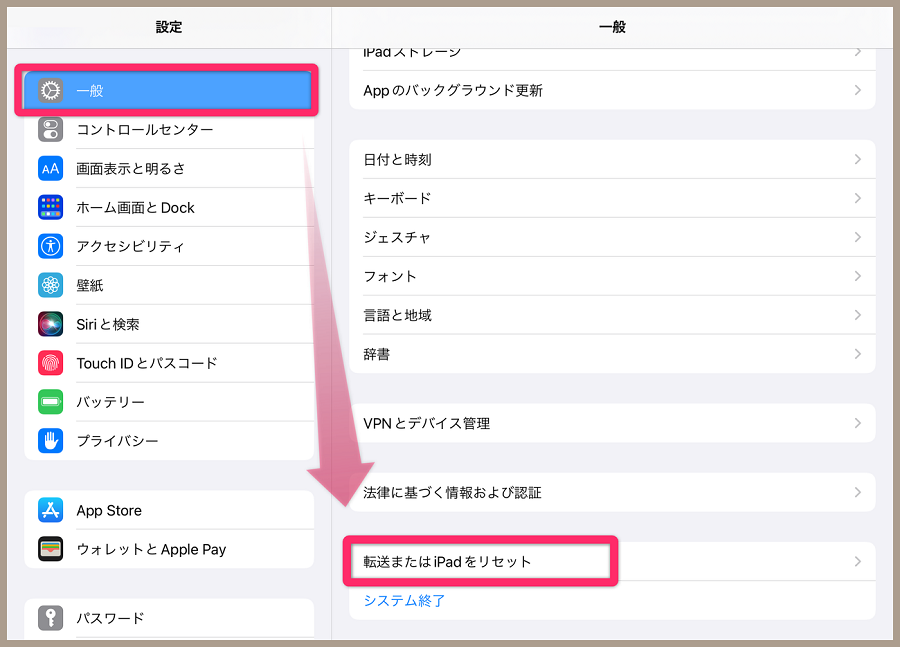Expand the 転送または iPad をリセット chevron

click(858, 561)
